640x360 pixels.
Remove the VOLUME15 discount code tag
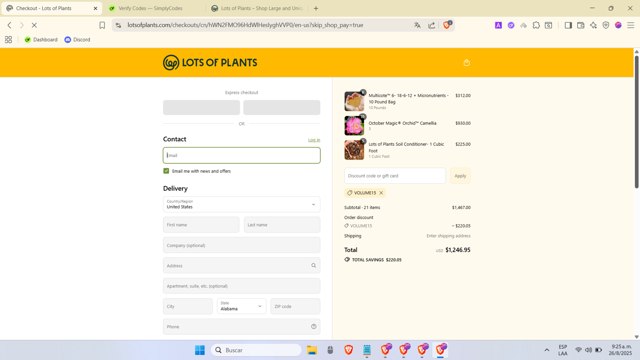coord(381,193)
